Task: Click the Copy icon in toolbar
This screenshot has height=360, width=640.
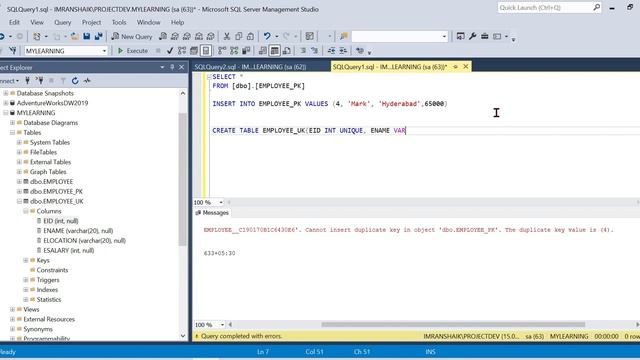Action: coord(239,37)
